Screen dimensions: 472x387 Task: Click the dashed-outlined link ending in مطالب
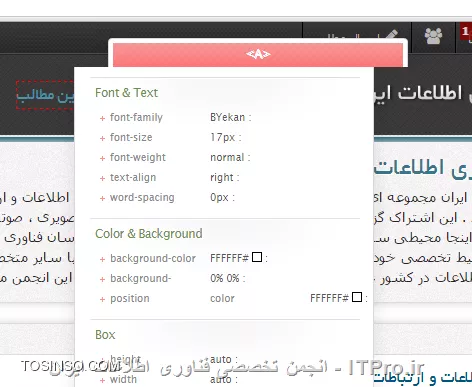tap(45, 95)
